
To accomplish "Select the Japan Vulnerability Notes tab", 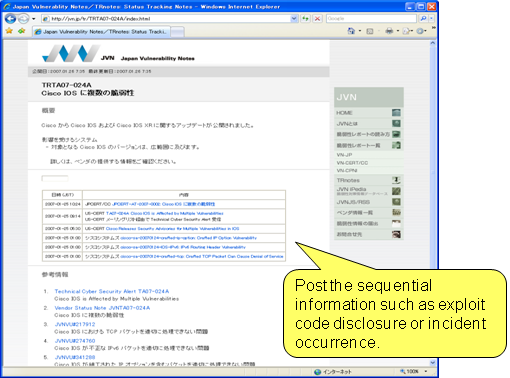I will (102, 32).
